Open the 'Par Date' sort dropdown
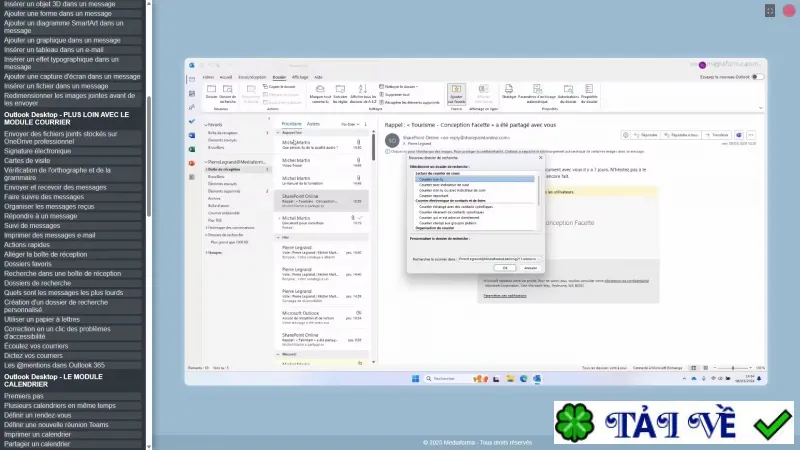This screenshot has height=450, width=800. [350, 124]
